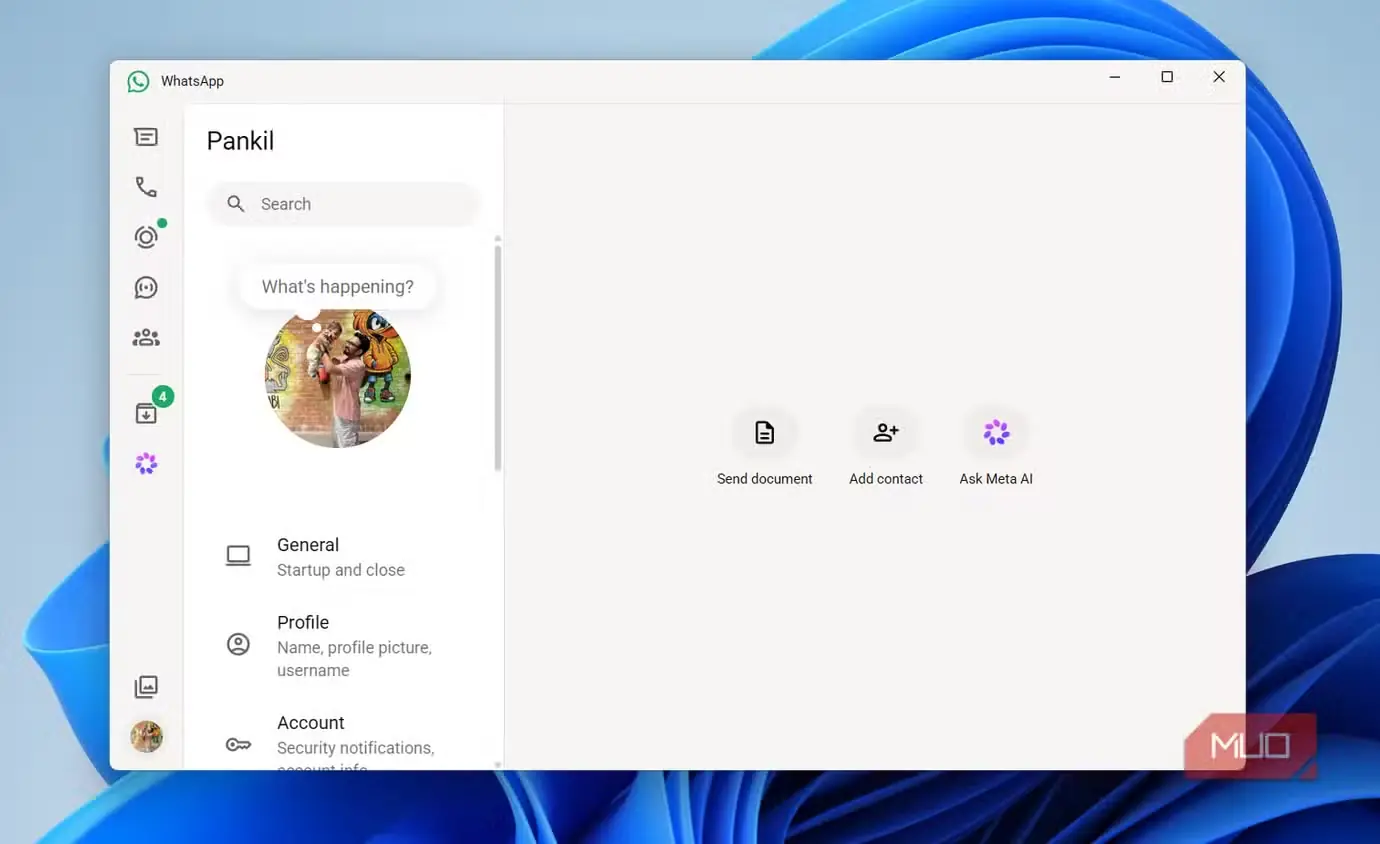
Task: Click the Ask Meta AI button
Action: (x=996, y=447)
